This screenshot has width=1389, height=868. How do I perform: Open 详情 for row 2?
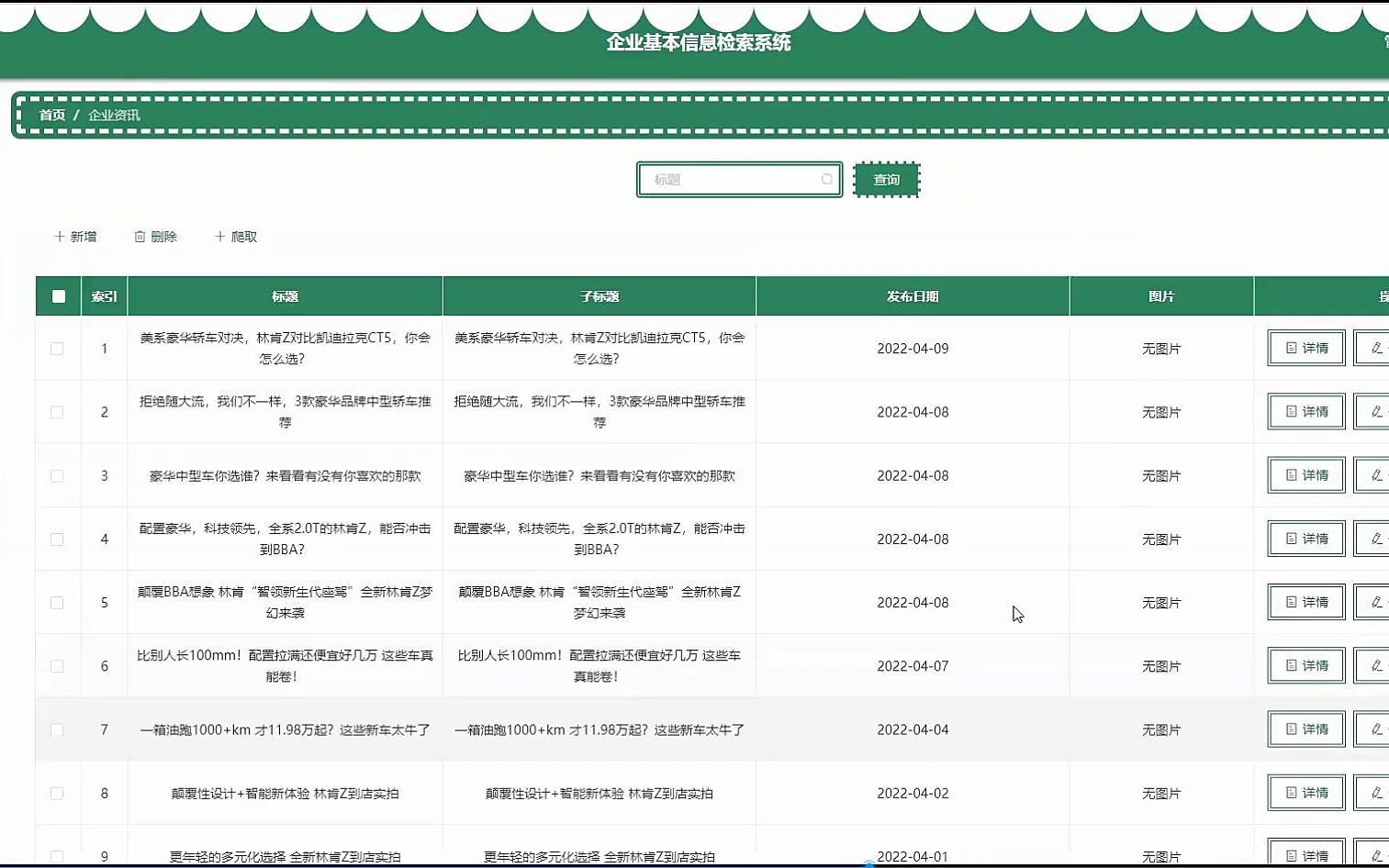(1306, 411)
